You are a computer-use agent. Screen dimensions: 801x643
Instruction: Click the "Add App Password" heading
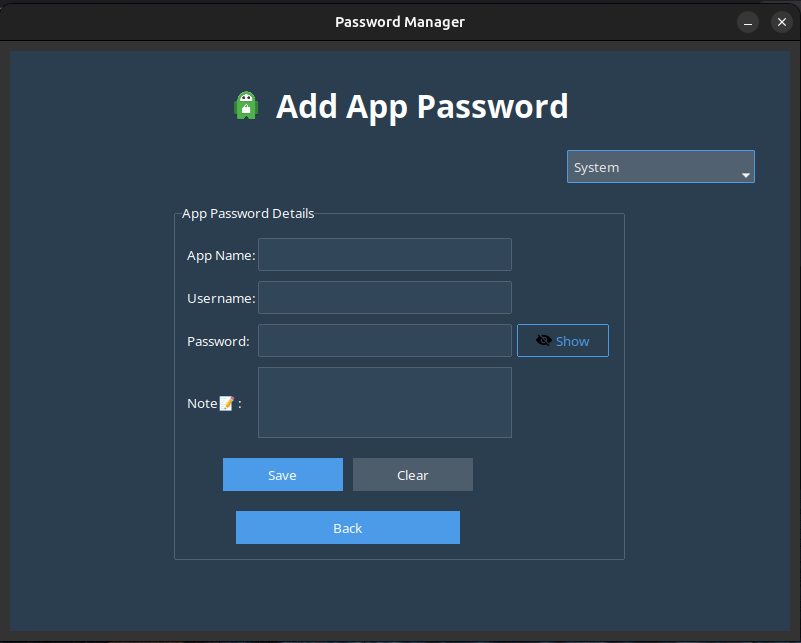421,106
